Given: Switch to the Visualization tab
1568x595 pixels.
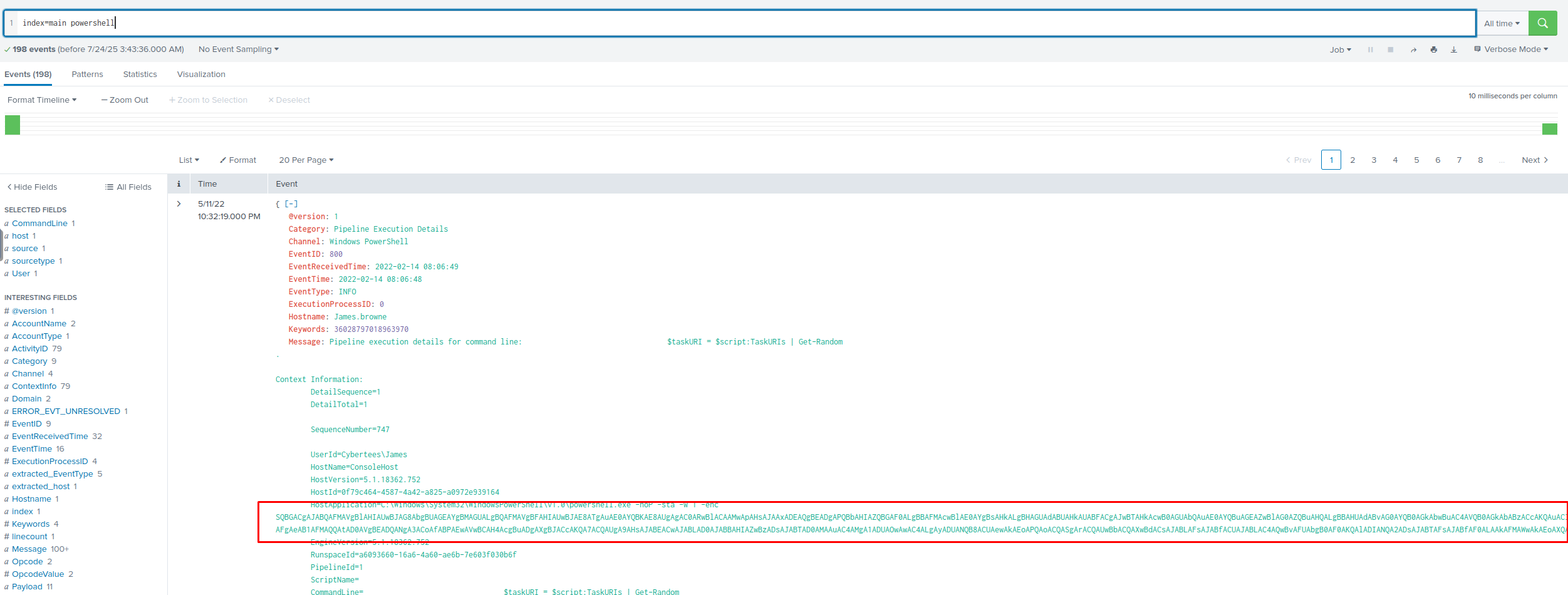Looking at the screenshot, I should [201, 74].
